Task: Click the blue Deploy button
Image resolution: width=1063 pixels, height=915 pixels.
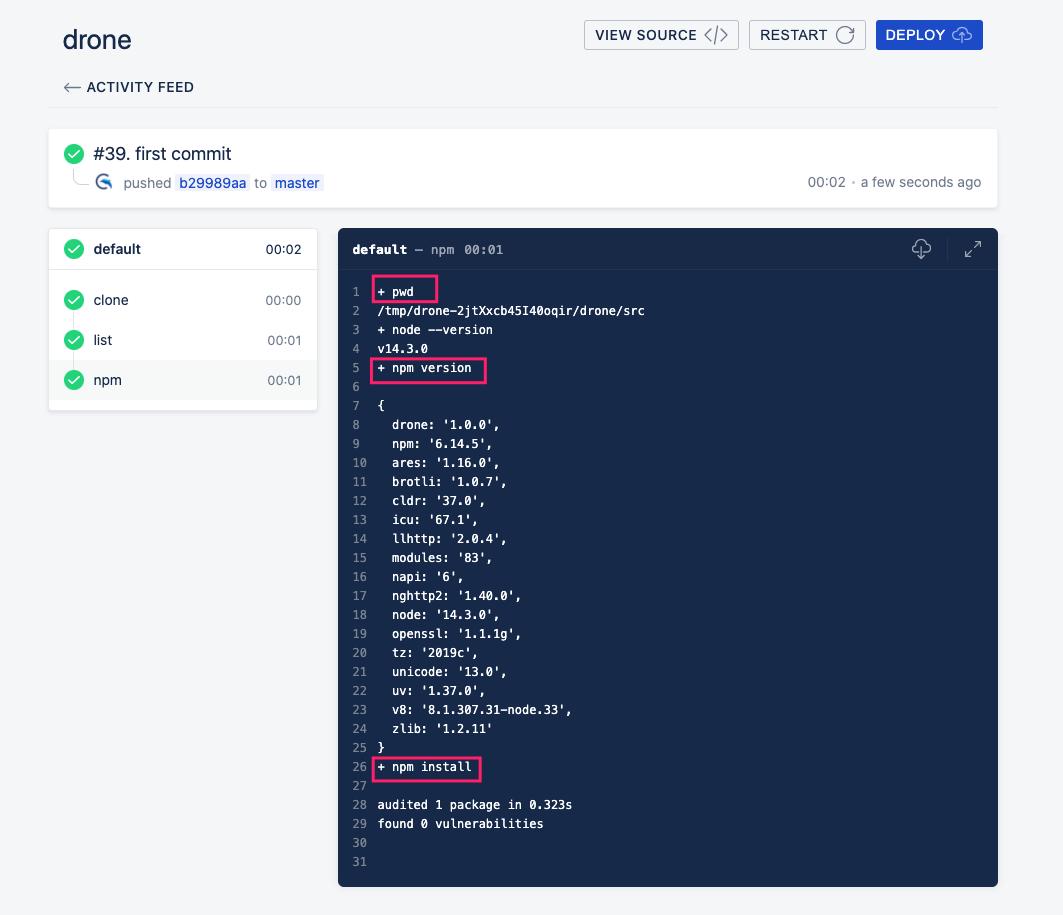Action: [x=929, y=35]
